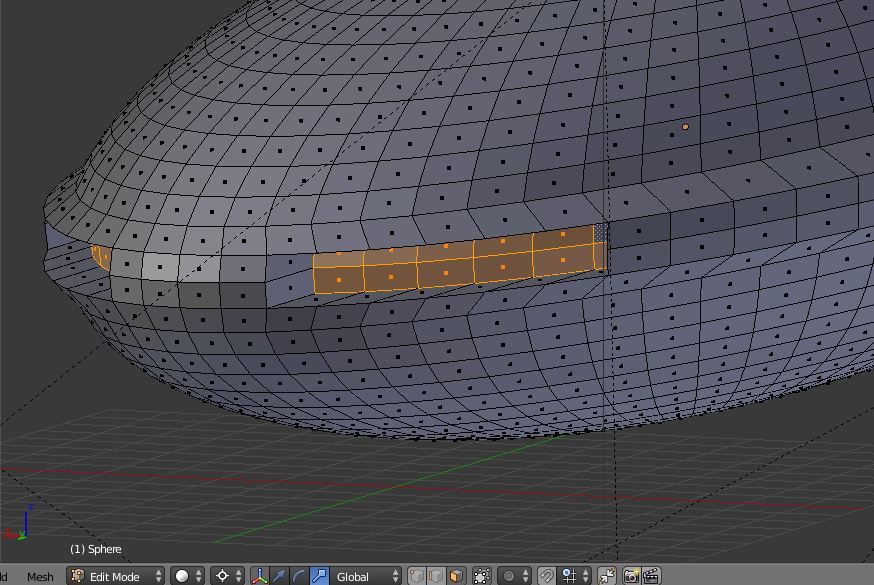
Task: Open the Mesh menu
Action: coord(40,576)
